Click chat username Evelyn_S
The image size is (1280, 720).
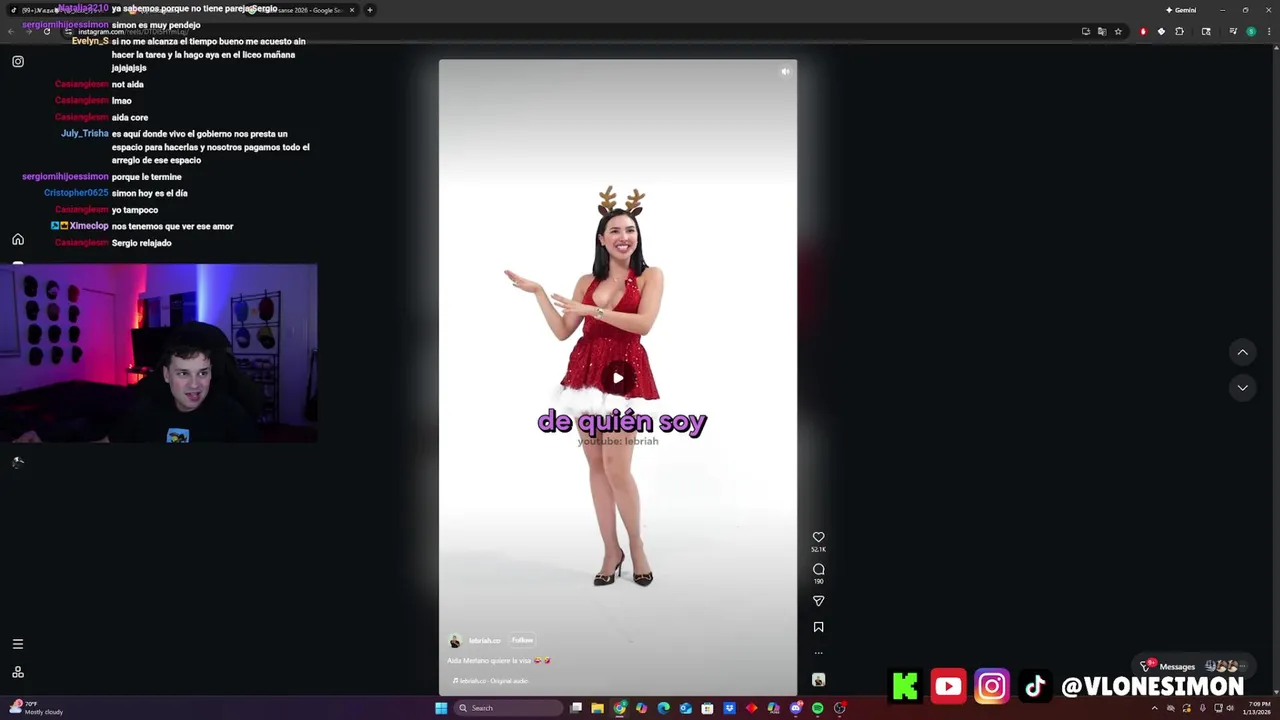(90, 41)
